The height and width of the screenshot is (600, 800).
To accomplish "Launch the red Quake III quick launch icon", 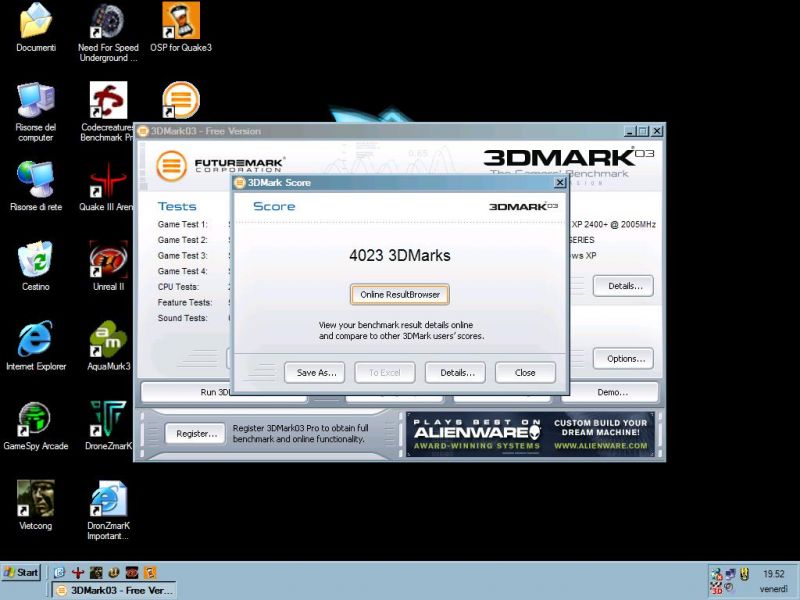I will pyautogui.click(x=78, y=572).
